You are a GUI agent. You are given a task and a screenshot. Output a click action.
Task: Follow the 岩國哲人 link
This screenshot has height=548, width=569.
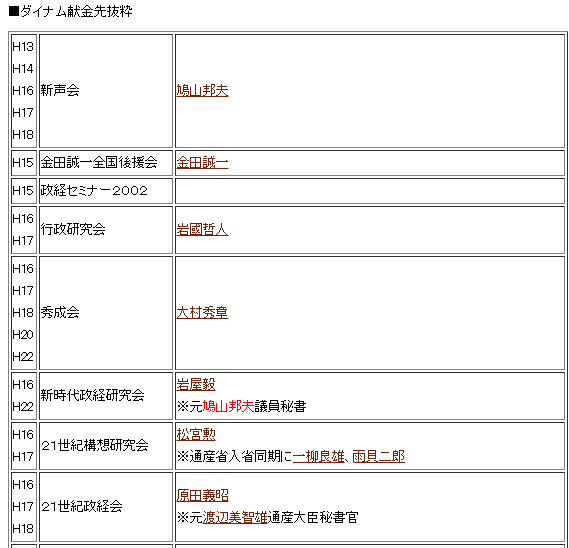tap(202, 229)
